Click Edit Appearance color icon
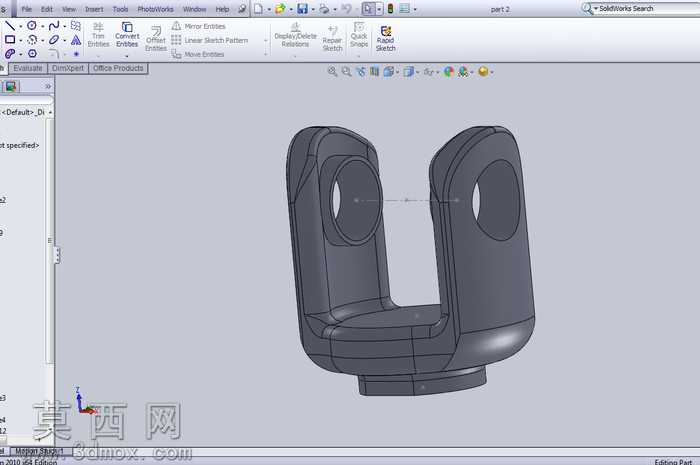700x465 pixels. [449, 71]
